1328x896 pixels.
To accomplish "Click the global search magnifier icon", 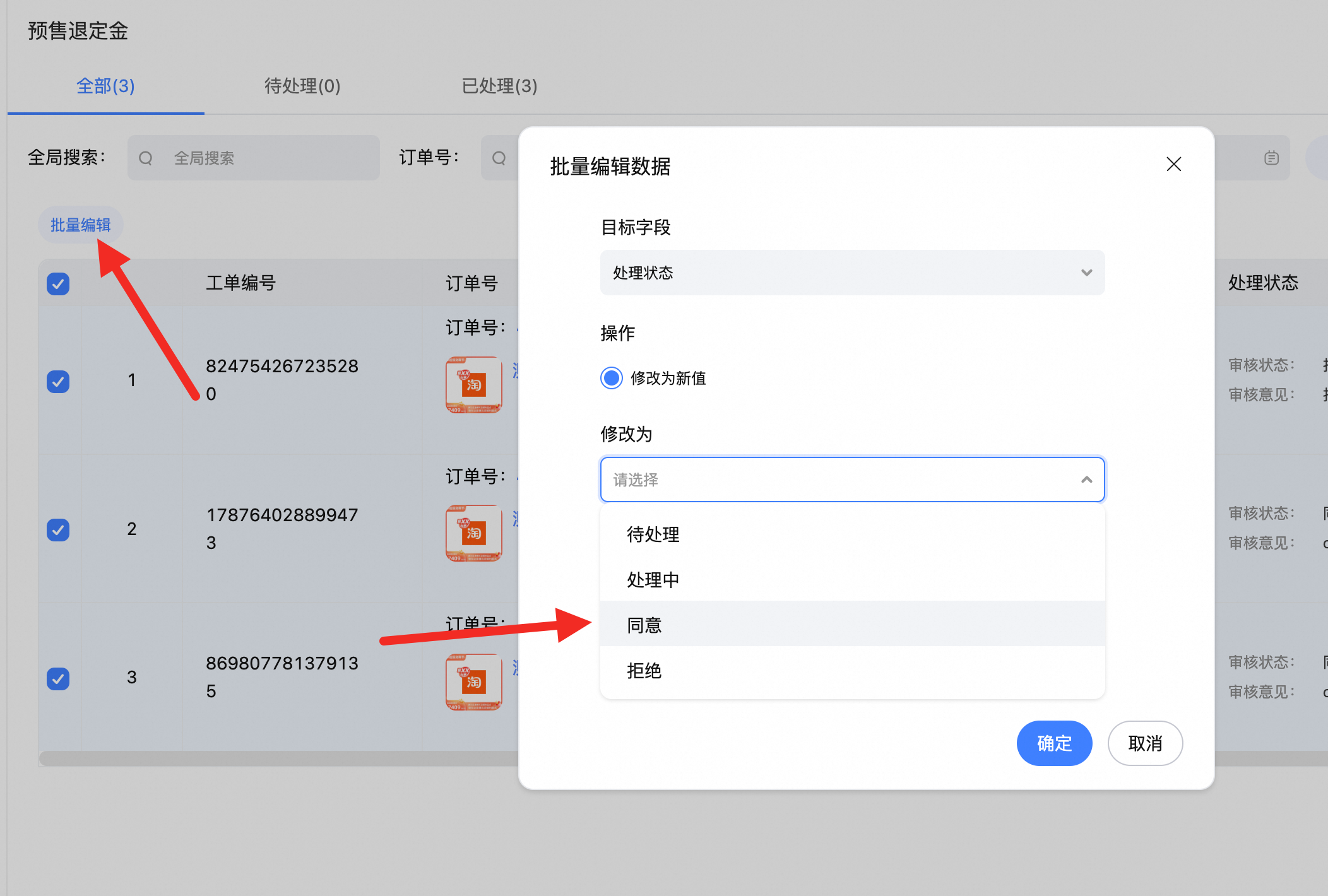I will tap(146, 158).
